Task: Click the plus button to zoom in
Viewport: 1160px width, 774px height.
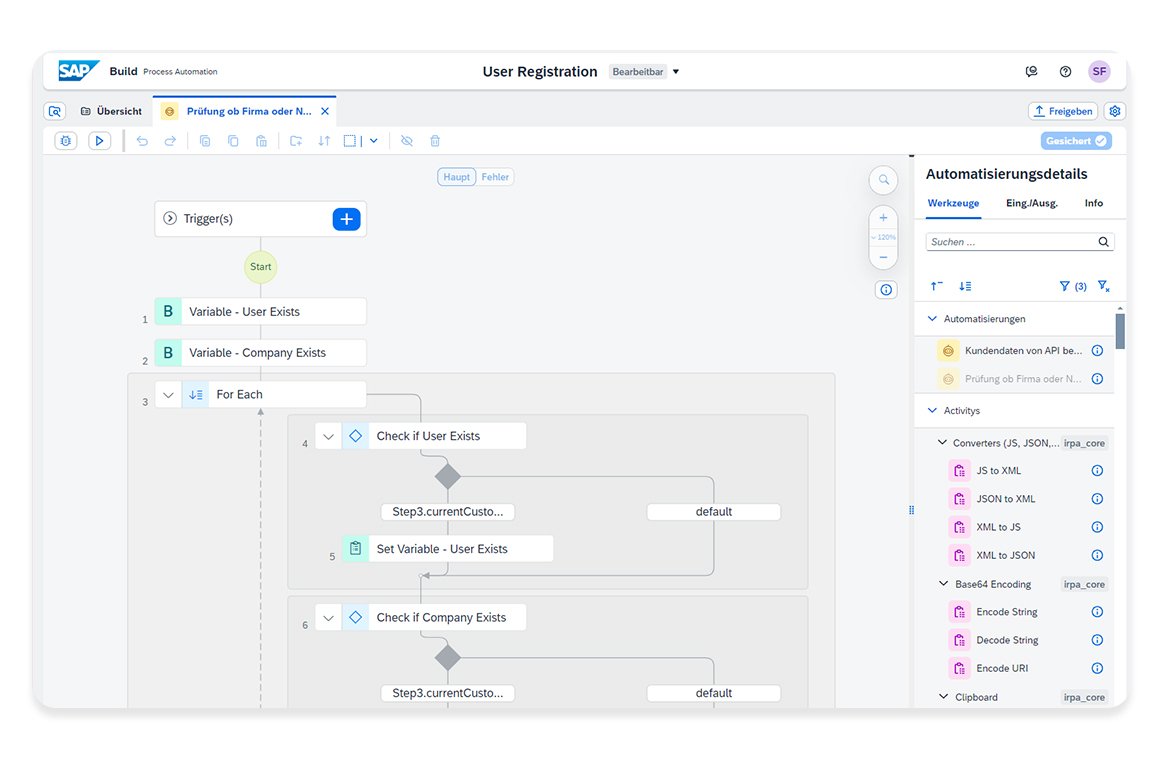Action: pos(883,217)
